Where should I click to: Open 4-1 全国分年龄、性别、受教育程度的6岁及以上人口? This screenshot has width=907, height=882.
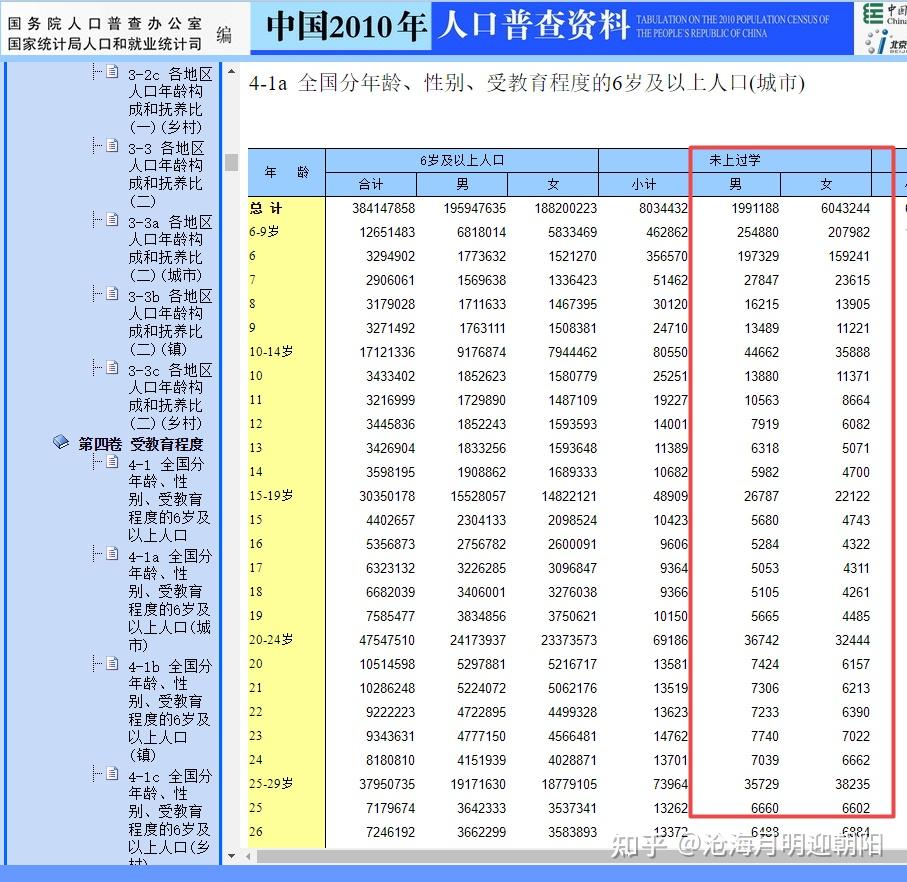click(169, 500)
